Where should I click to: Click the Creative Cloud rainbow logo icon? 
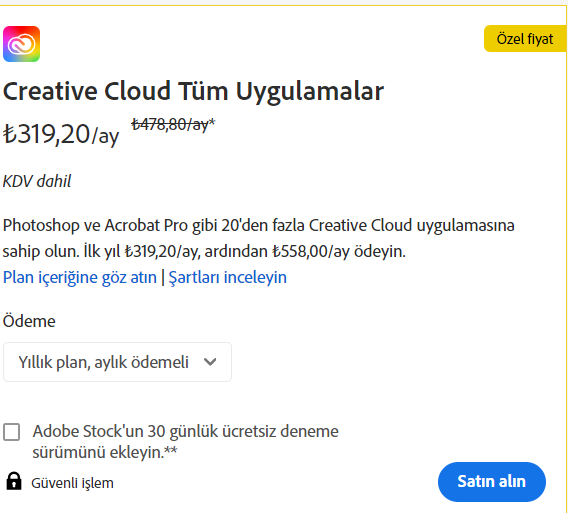click(21, 44)
